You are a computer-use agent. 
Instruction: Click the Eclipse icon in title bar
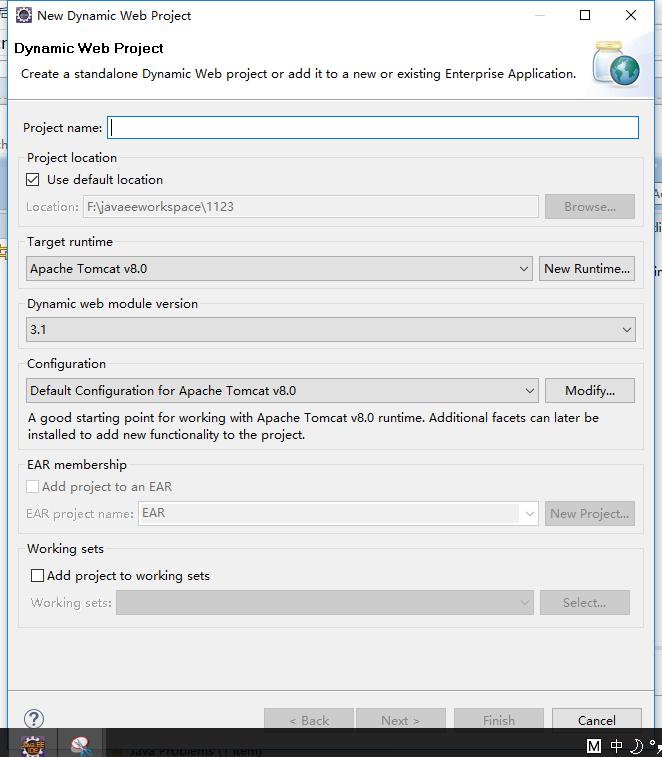(24, 15)
